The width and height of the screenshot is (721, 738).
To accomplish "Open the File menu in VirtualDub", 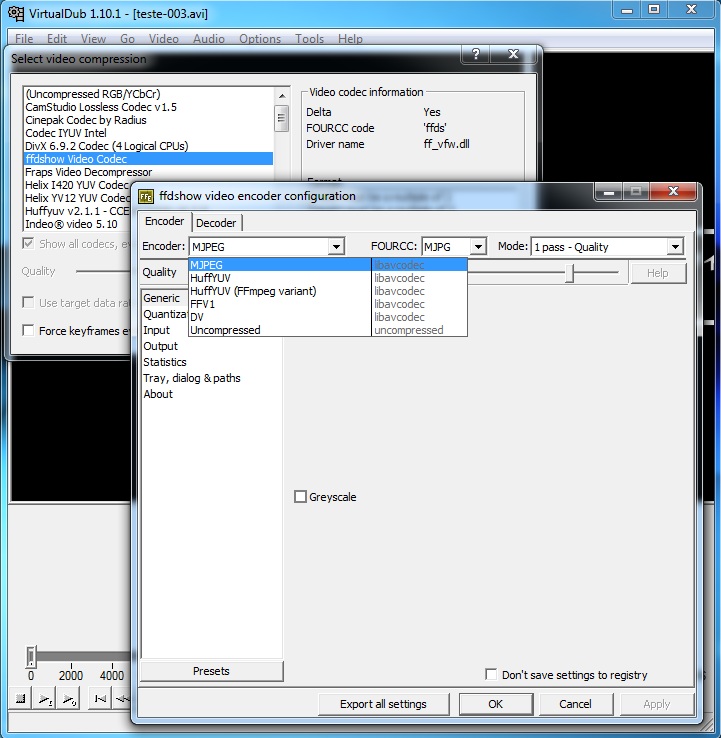I will (x=24, y=39).
